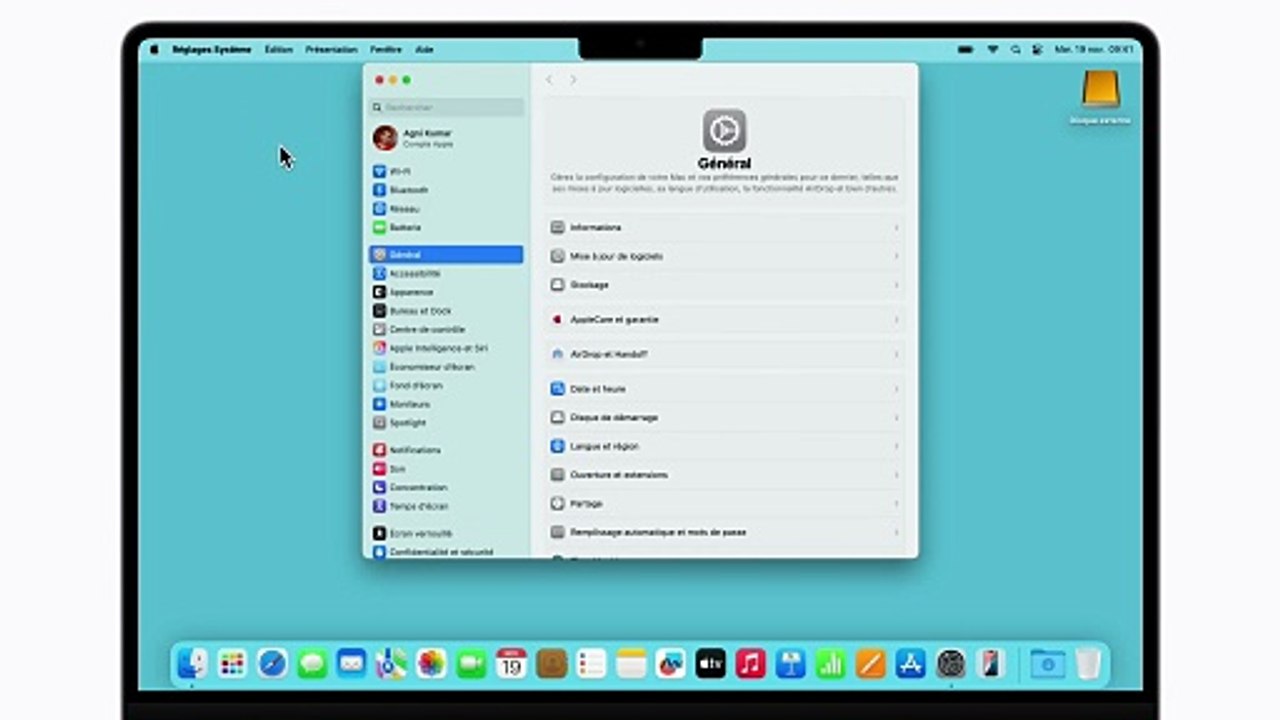The image size is (1280, 720).
Task: Select Économiseur d'écran in the sidebar
Action: (x=445, y=367)
